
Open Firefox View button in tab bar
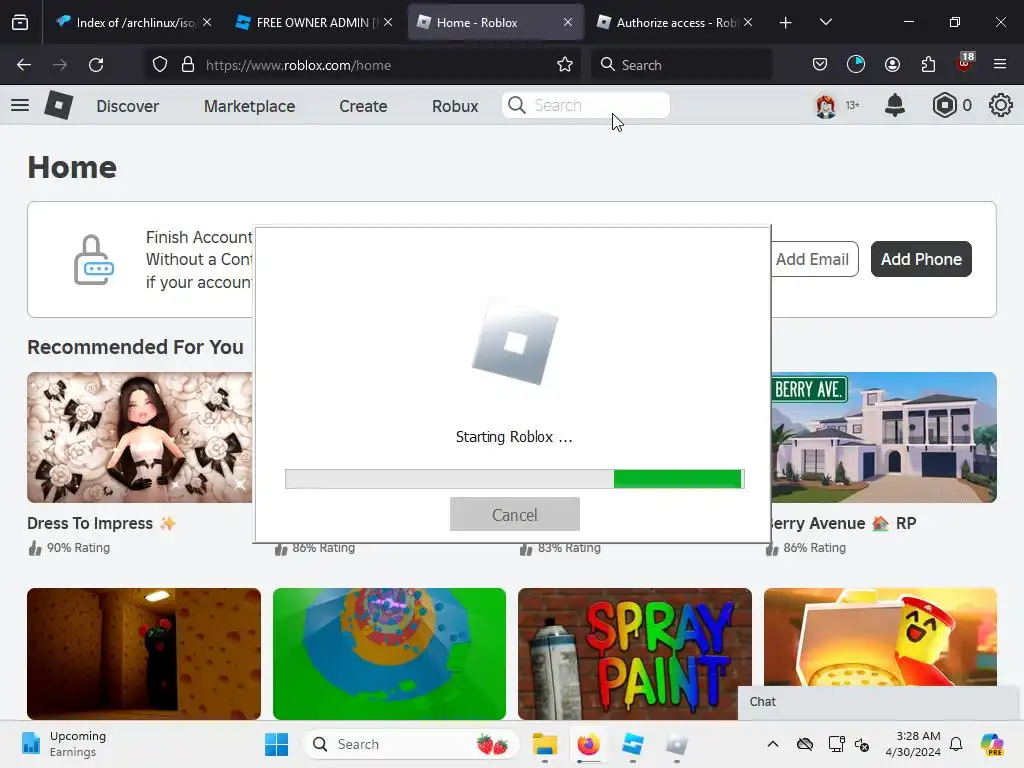(20, 22)
